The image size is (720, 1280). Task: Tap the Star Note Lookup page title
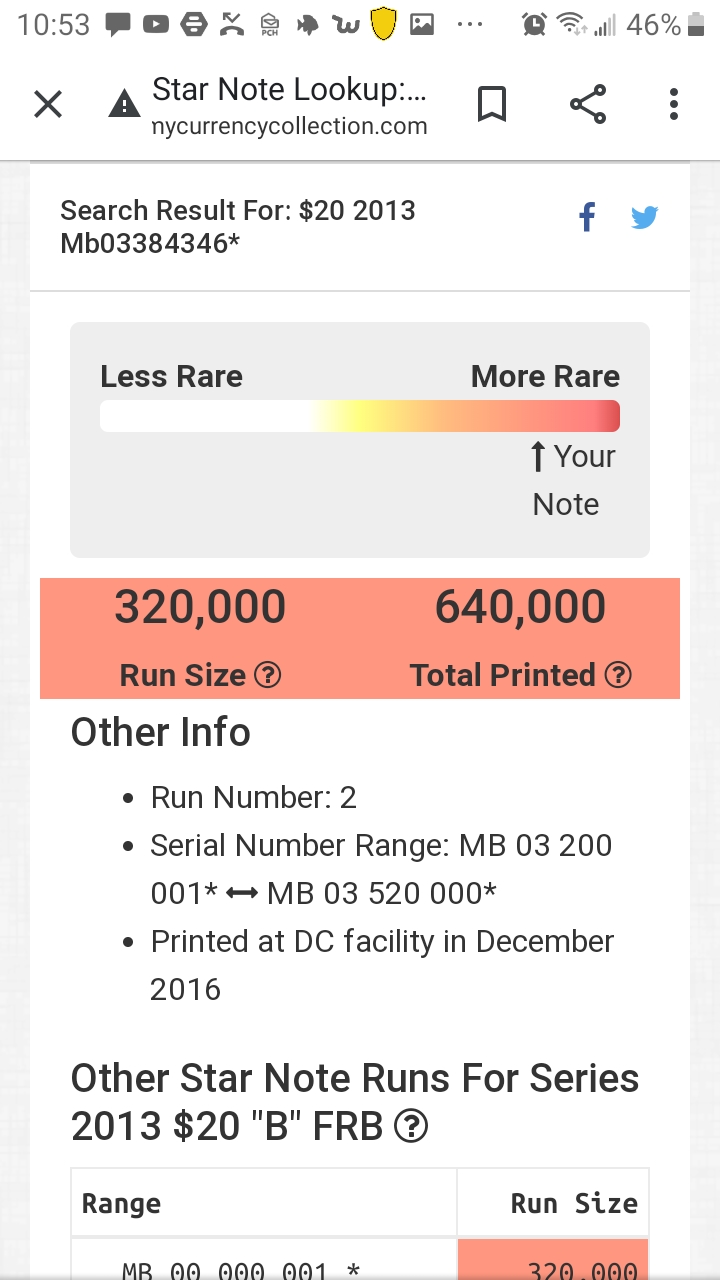pos(290,90)
